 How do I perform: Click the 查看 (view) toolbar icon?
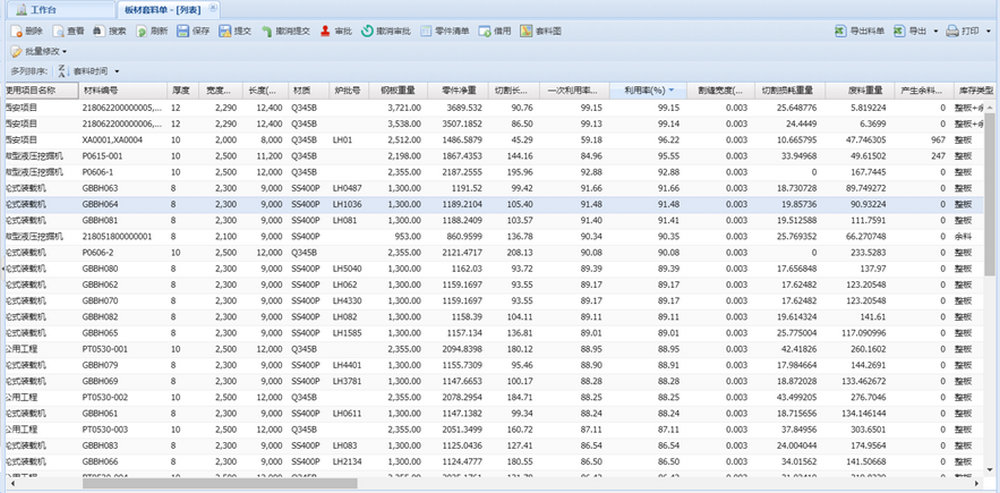coord(58,32)
